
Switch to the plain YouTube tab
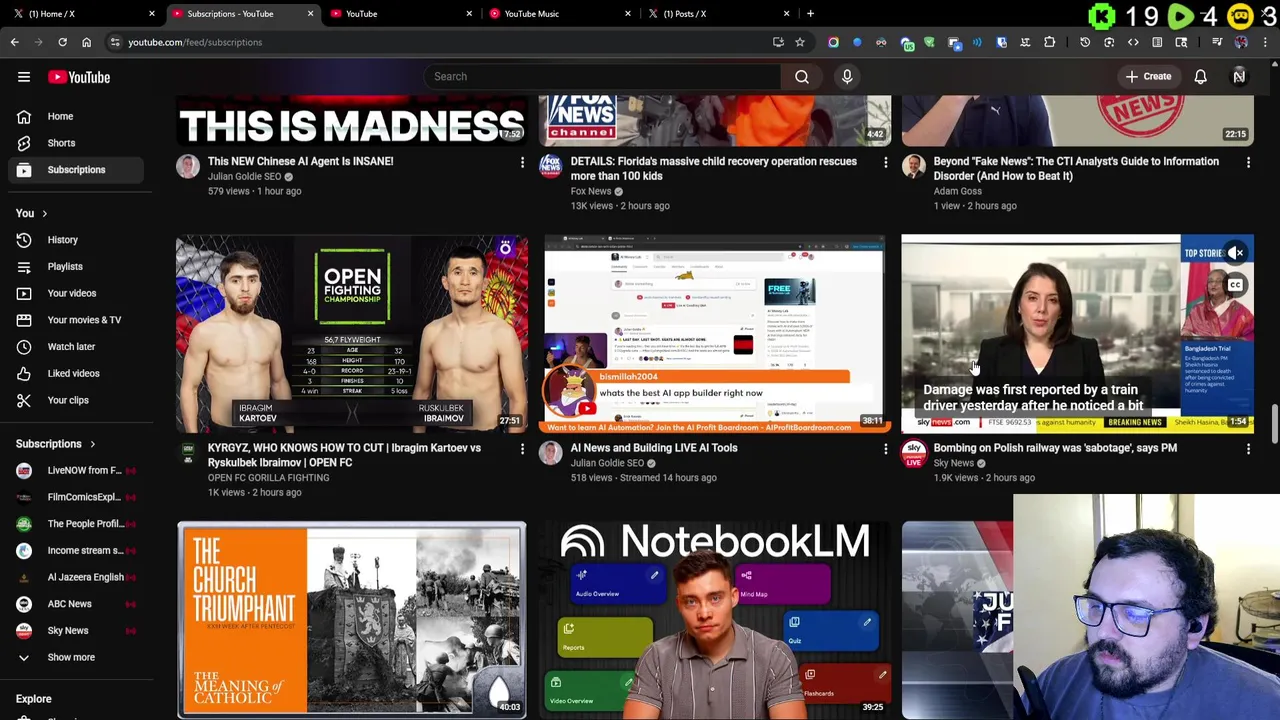[400, 14]
